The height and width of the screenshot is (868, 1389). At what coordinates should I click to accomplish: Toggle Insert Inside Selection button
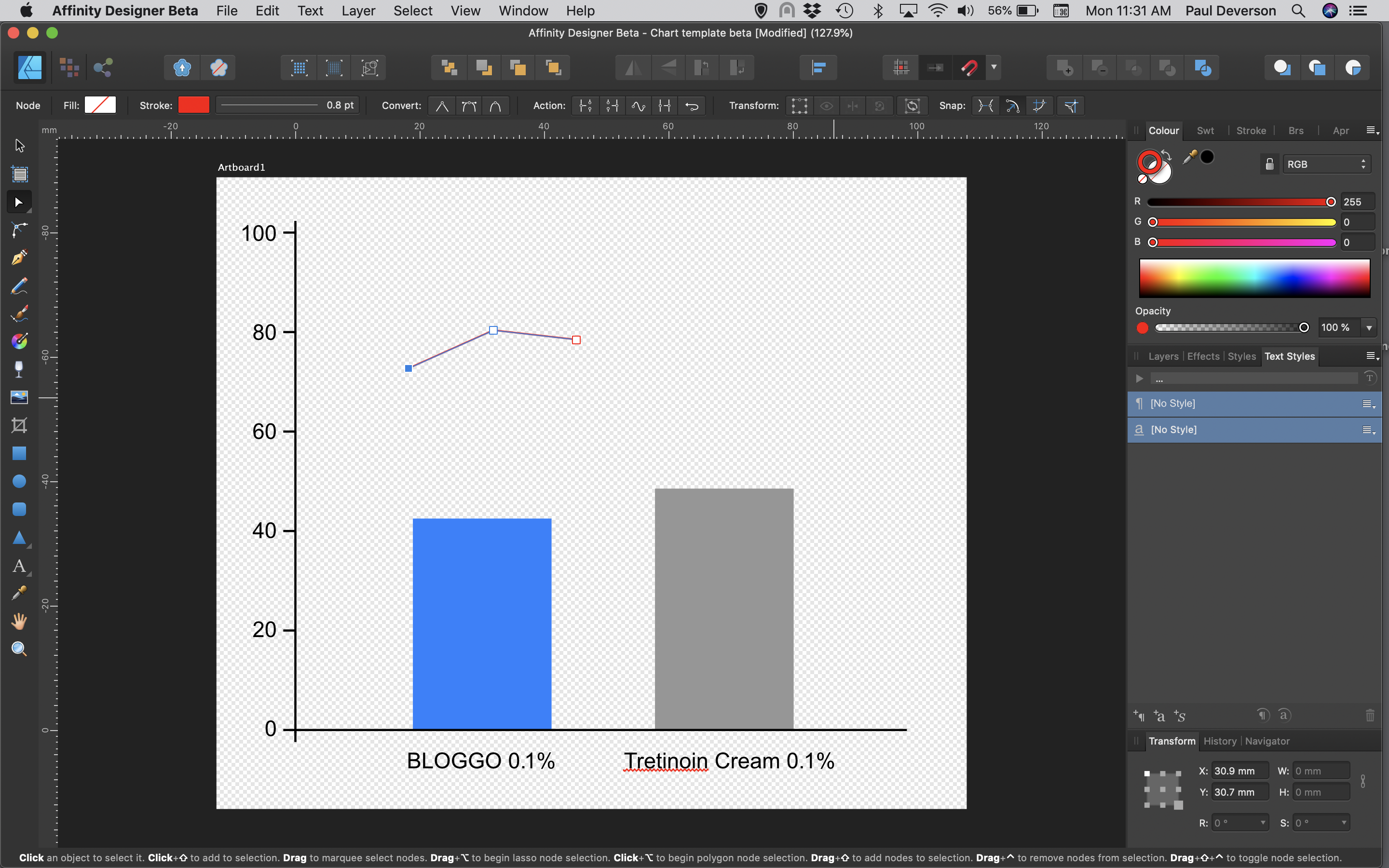(x=1353, y=68)
